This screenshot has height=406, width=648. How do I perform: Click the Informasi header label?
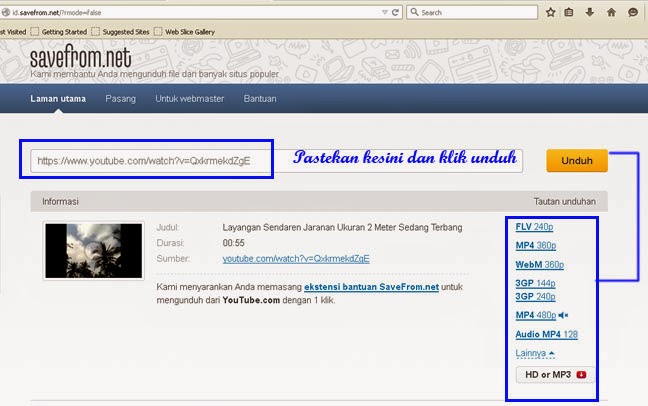click(x=60, y=201)
